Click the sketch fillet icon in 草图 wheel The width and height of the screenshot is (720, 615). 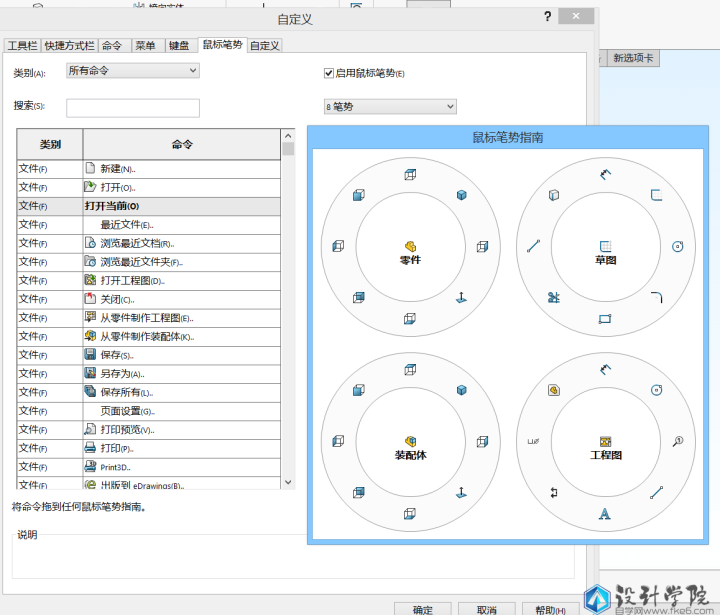pyautogui.click(x=657, y=297)
